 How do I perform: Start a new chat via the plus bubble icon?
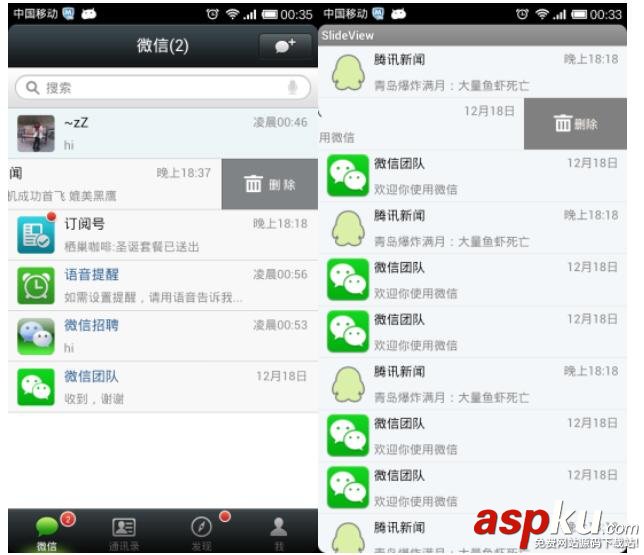[285, 46]
